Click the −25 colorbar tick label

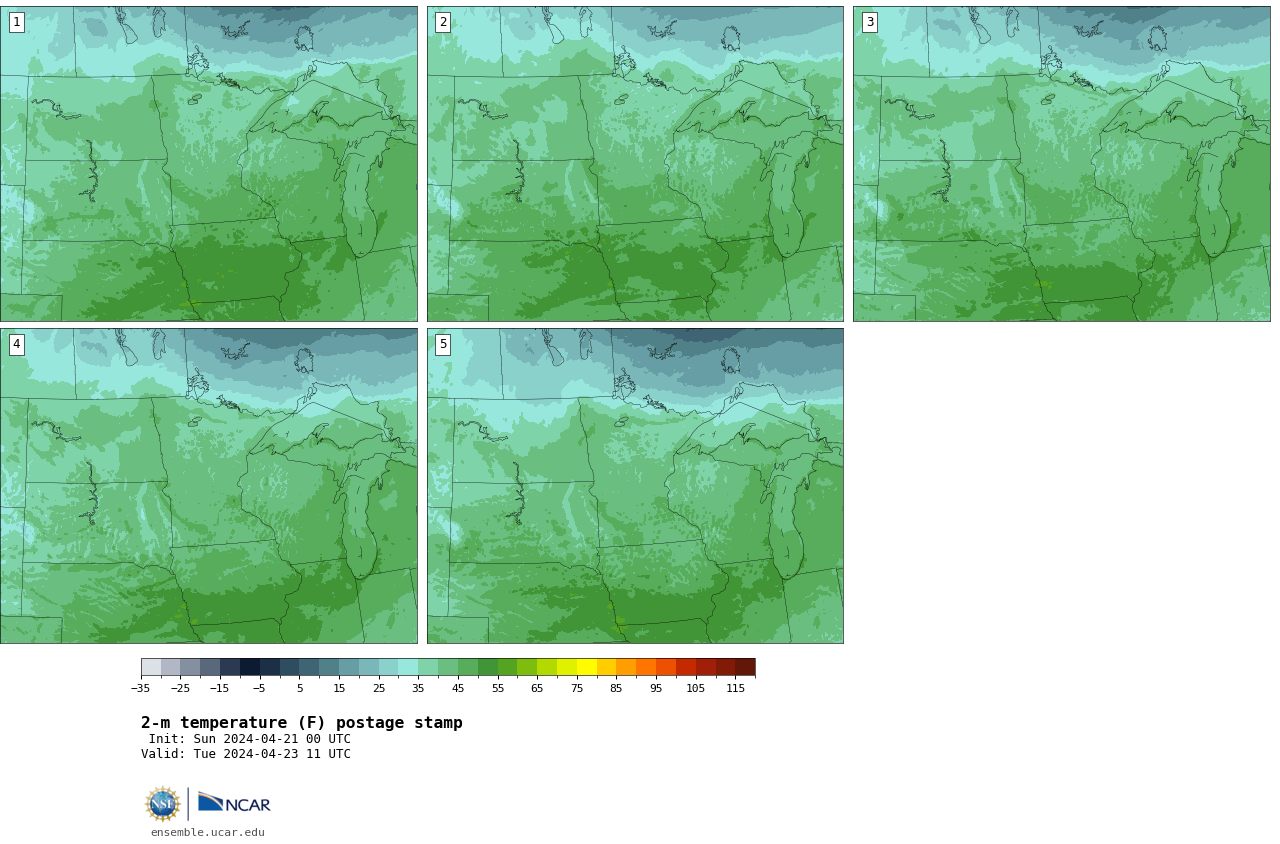[180, 688]
